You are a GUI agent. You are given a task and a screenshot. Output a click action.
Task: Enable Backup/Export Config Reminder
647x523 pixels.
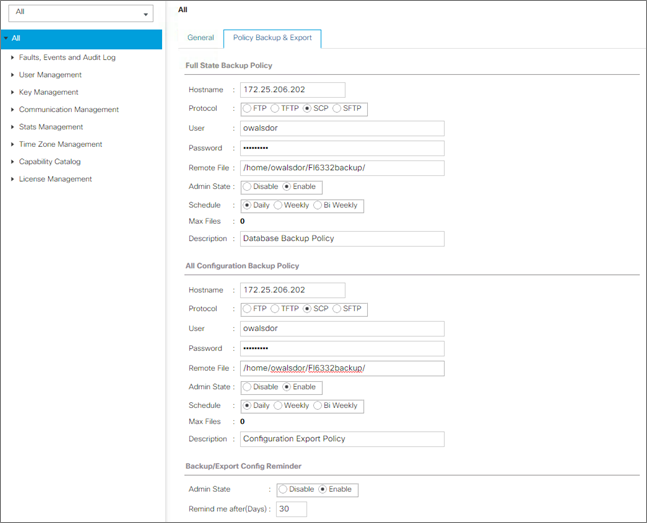click(x=323, y=489)
